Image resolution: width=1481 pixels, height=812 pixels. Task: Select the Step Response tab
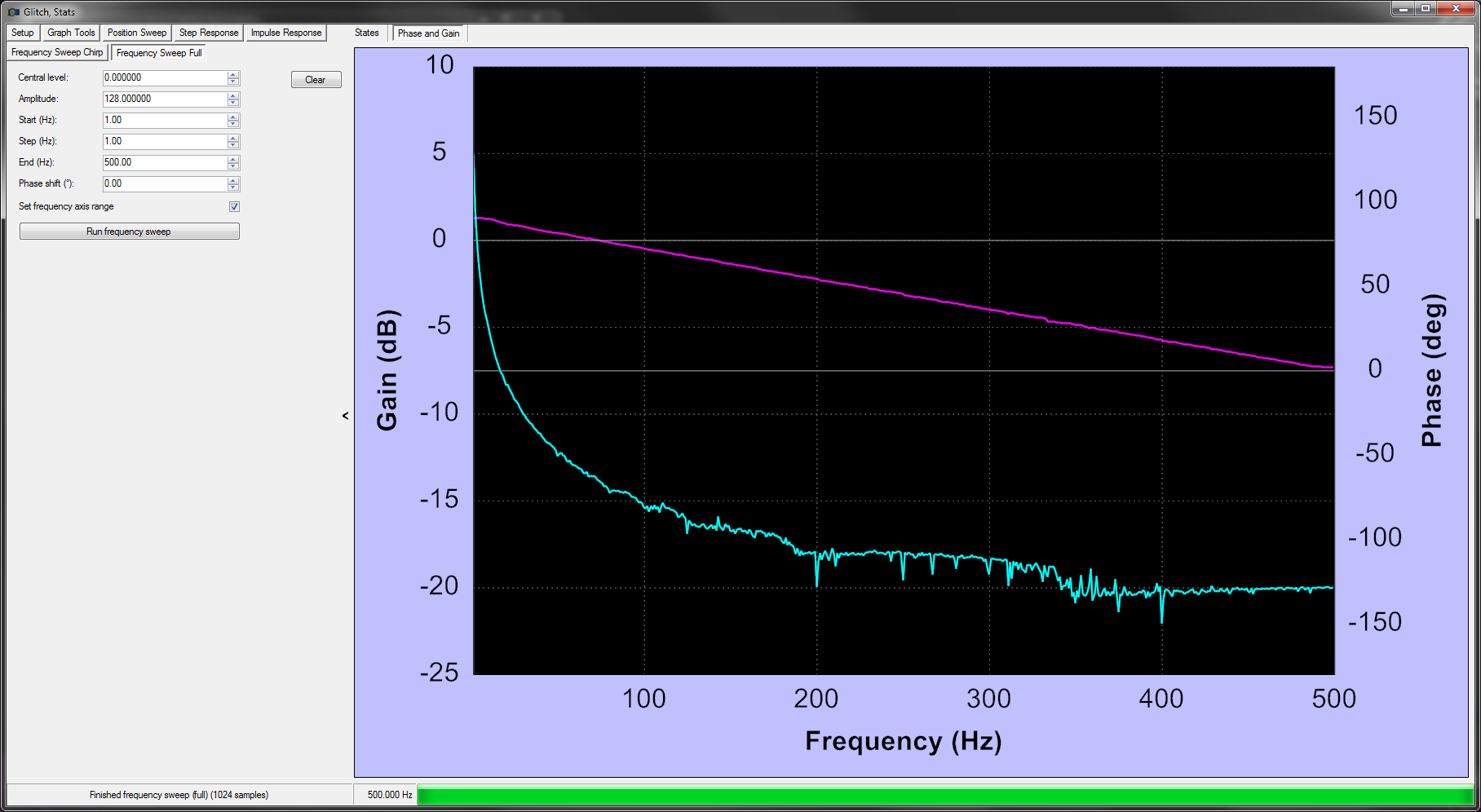tap(209, 33)
